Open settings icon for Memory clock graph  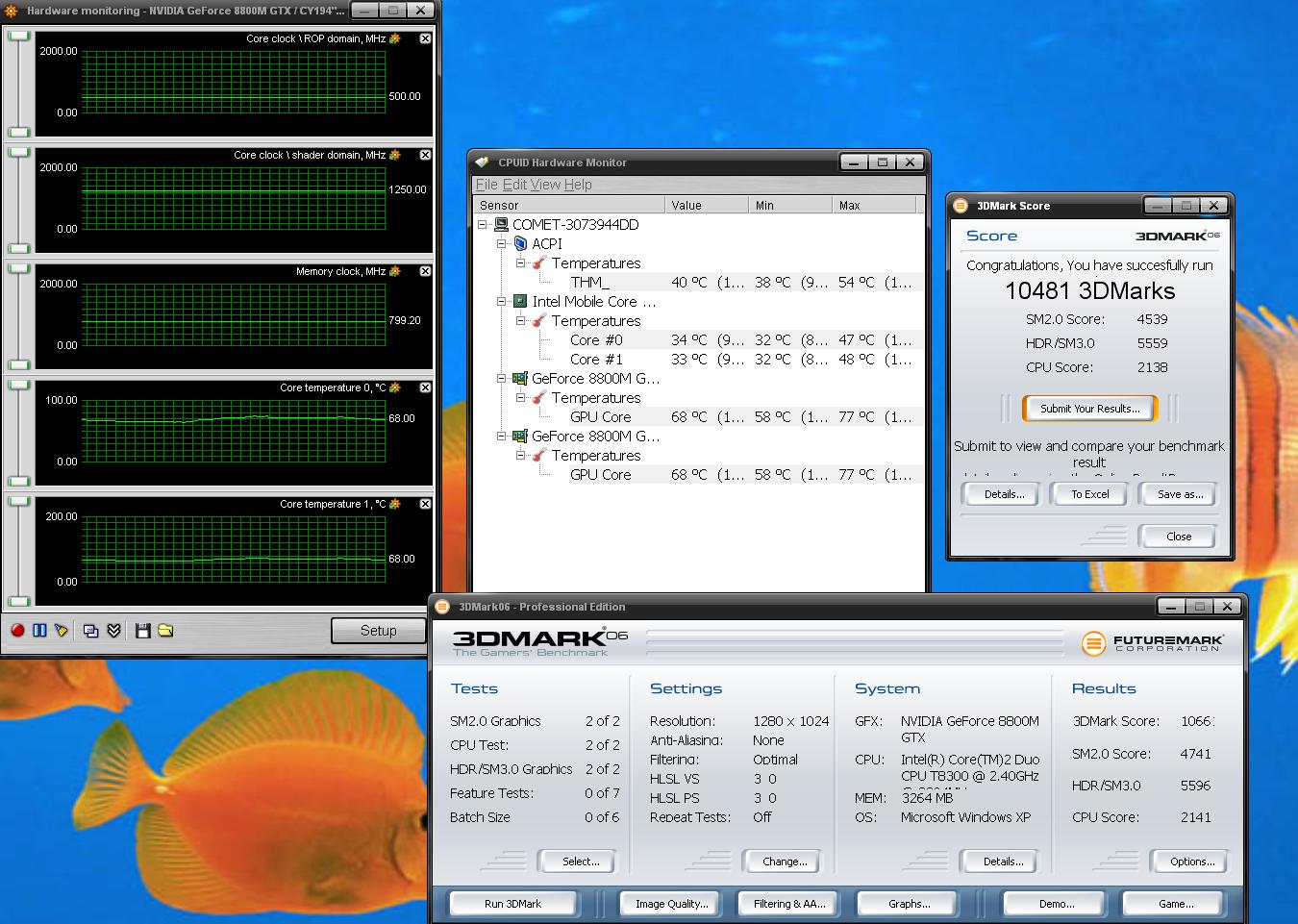point(395,271)
